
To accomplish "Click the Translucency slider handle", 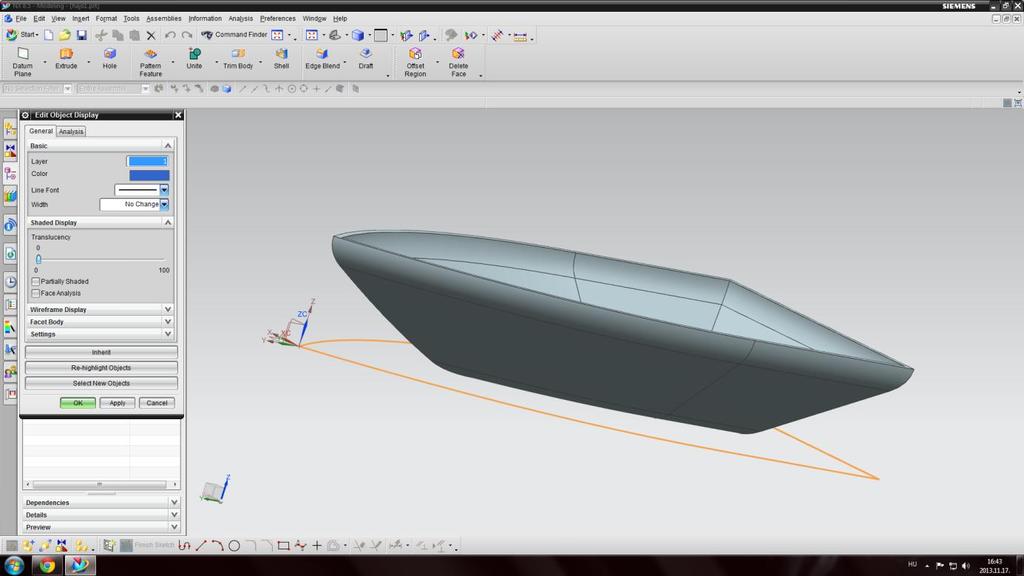I will (x=39, y=259).
